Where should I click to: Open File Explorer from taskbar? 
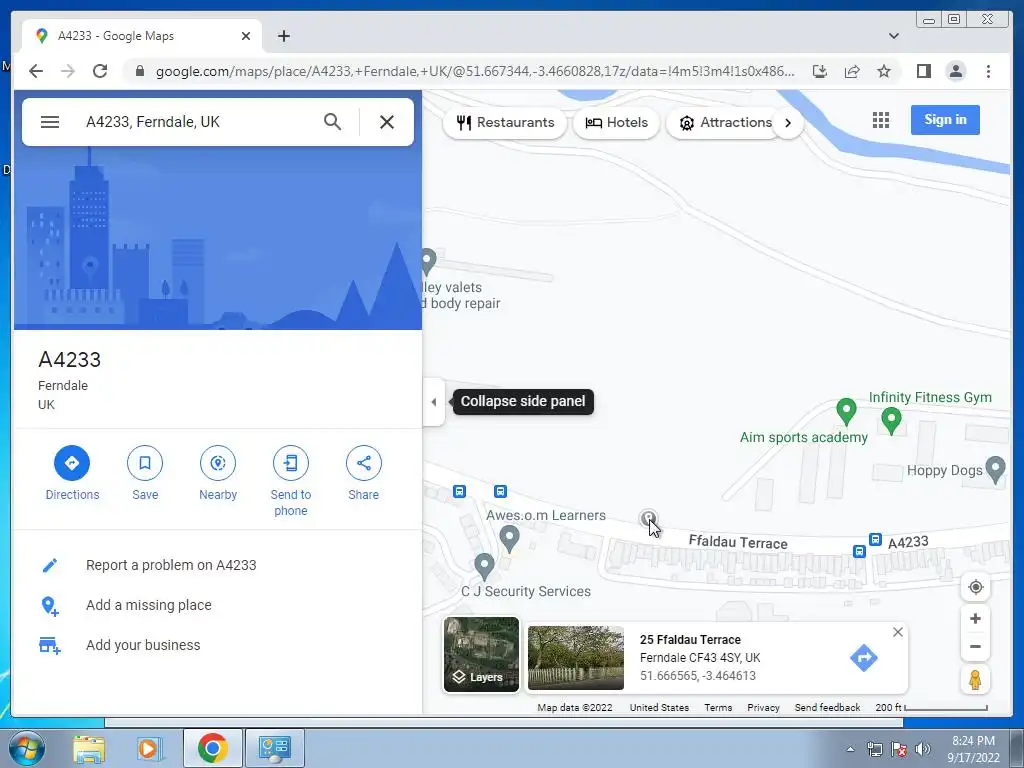[x=89, y=748]
